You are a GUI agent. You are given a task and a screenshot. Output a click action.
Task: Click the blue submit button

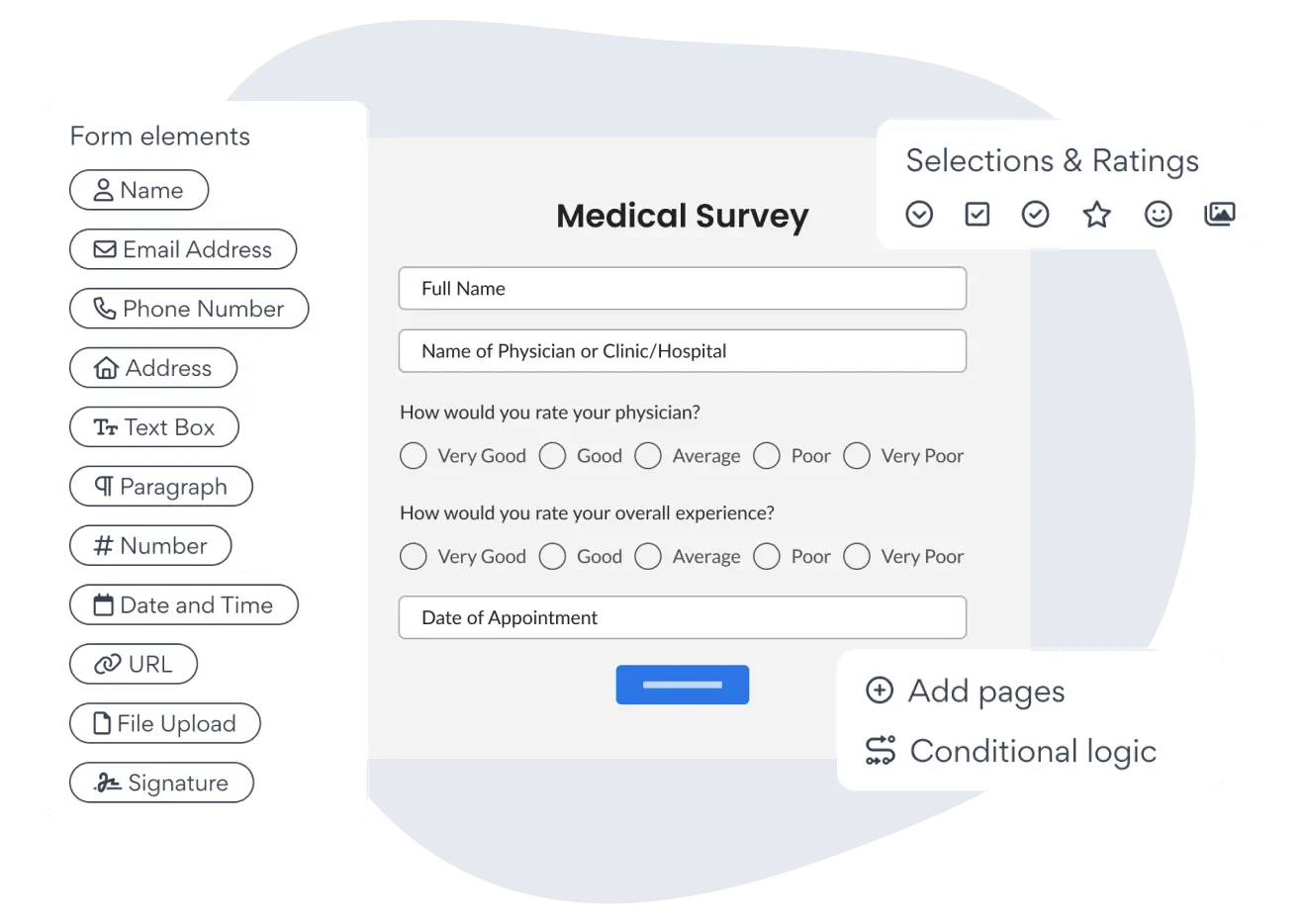tap(682, 685)
